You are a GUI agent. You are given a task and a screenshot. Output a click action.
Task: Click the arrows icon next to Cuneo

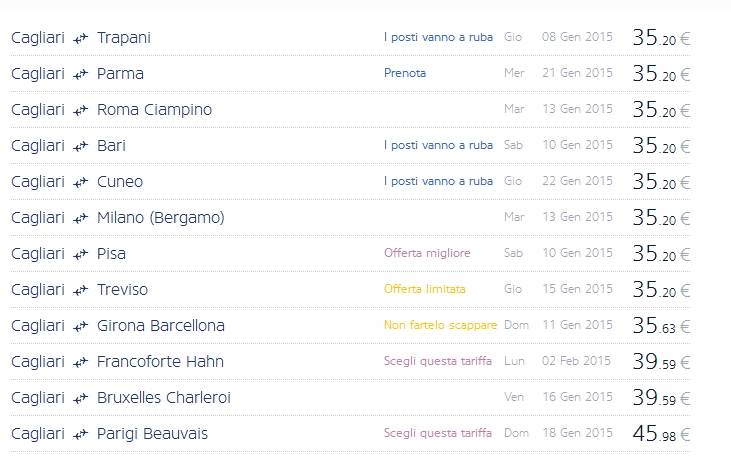point(81,182)
